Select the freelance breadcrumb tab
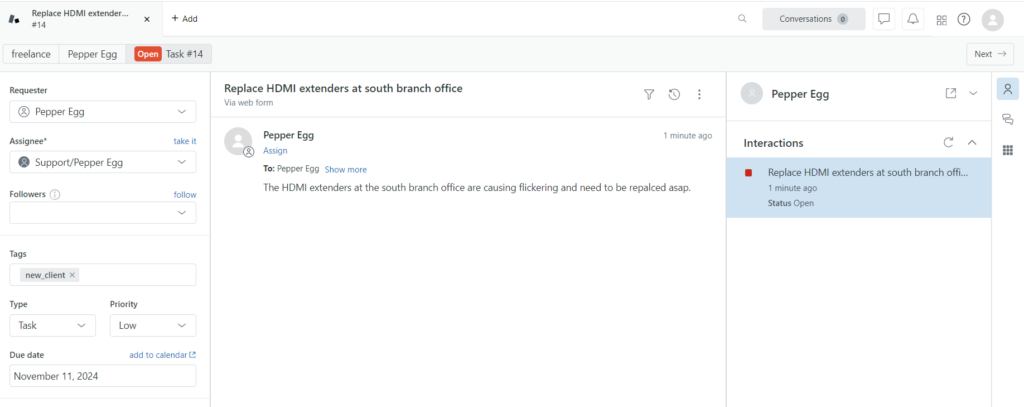 click(x=31, y=54)
